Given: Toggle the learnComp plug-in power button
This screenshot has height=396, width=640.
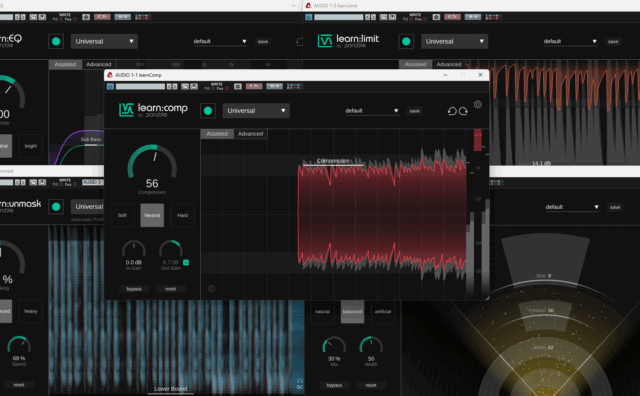Looking at the screenshot, I should 110,87.
